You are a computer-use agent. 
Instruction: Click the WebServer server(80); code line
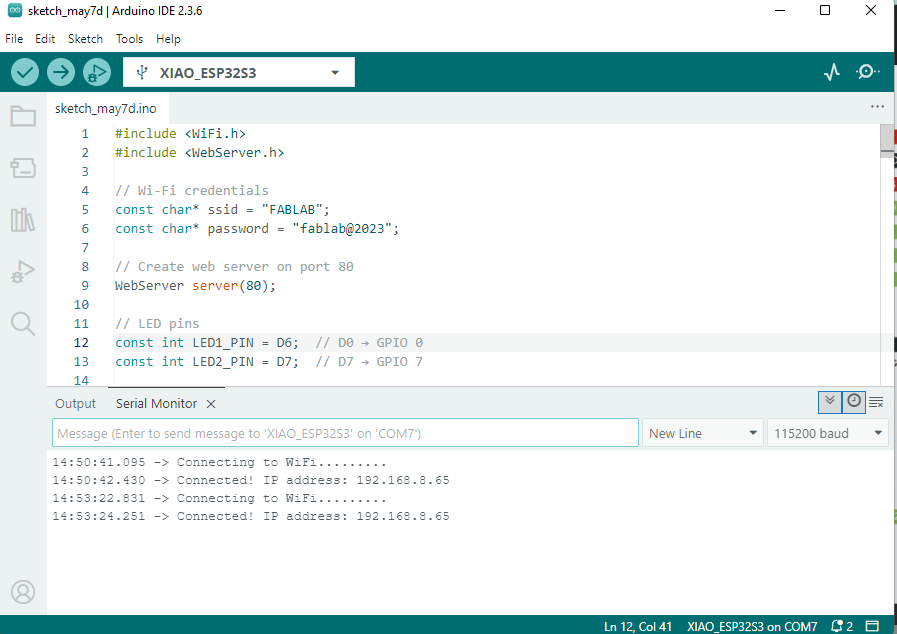point(195,286)
